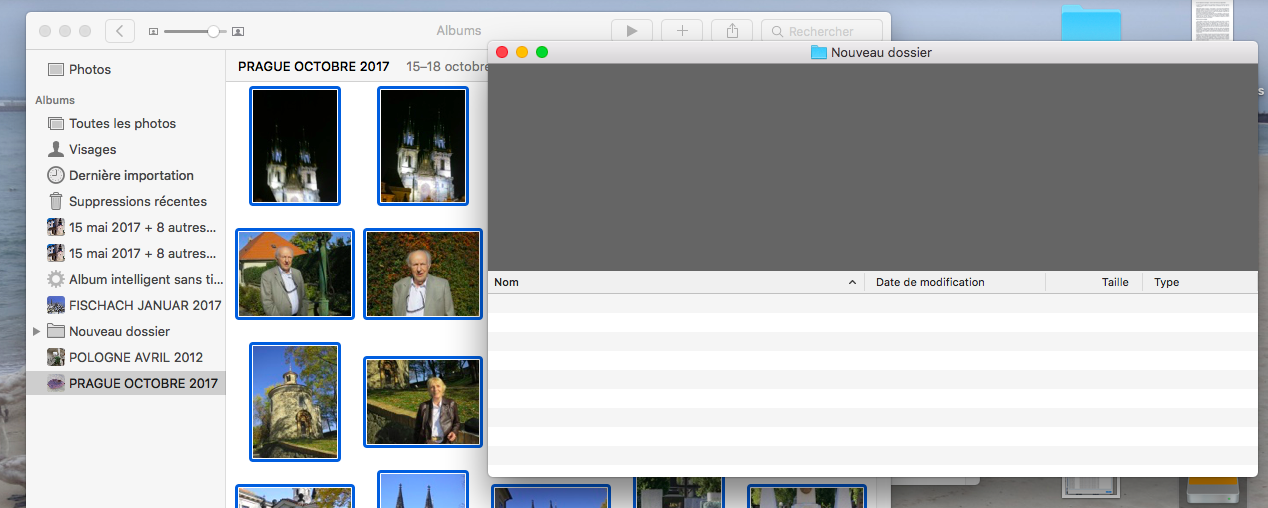This screenshot has width=1268, height=508.
Task: Select man in front of red-roof house photo
Action: coord(295,274)
